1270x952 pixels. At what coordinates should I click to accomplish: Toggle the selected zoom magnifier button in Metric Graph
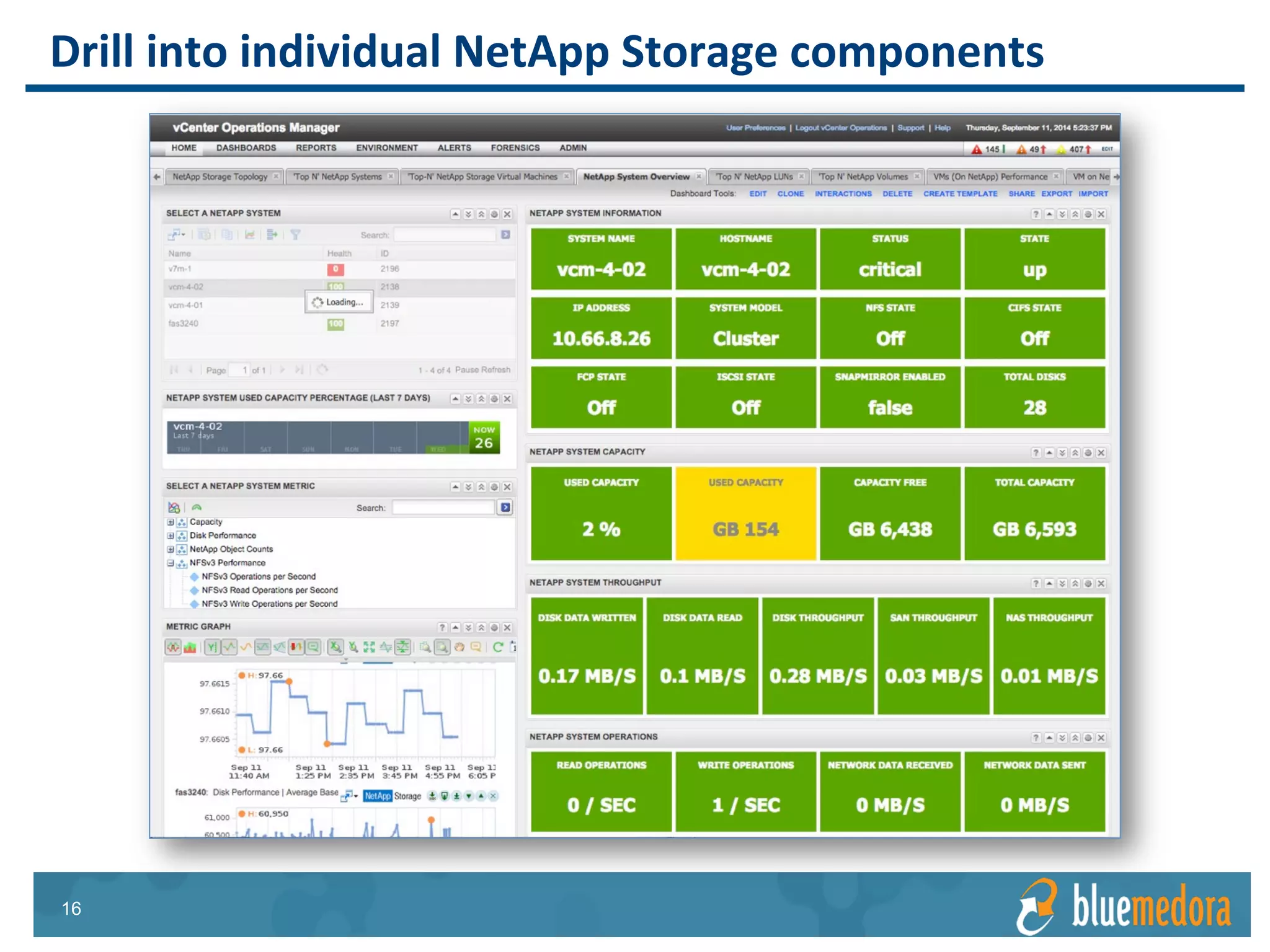[x=442, y=647]
